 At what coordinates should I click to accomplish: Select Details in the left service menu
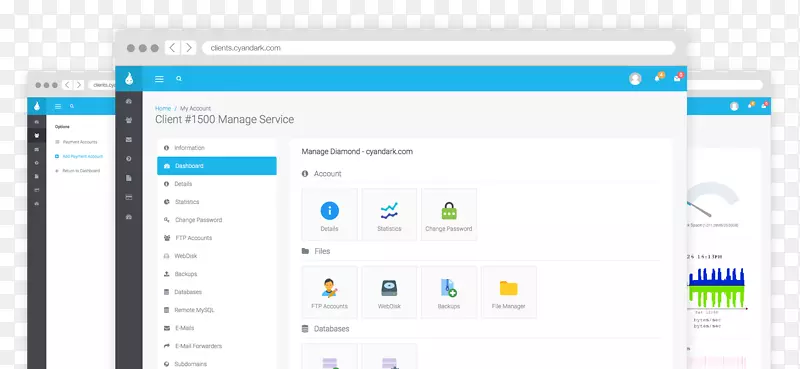click(217, 184)
